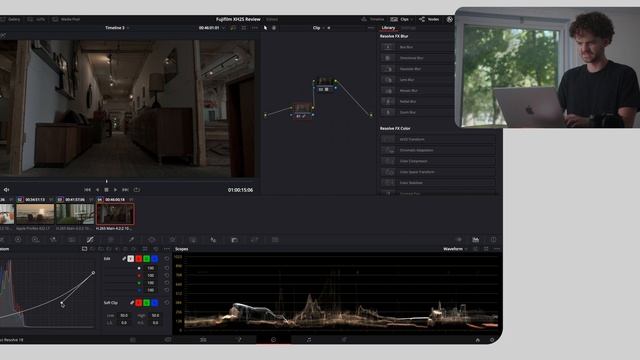Open the Waveform scope type dropdown
The image size is (640, 360).
[x=455, y=249]
